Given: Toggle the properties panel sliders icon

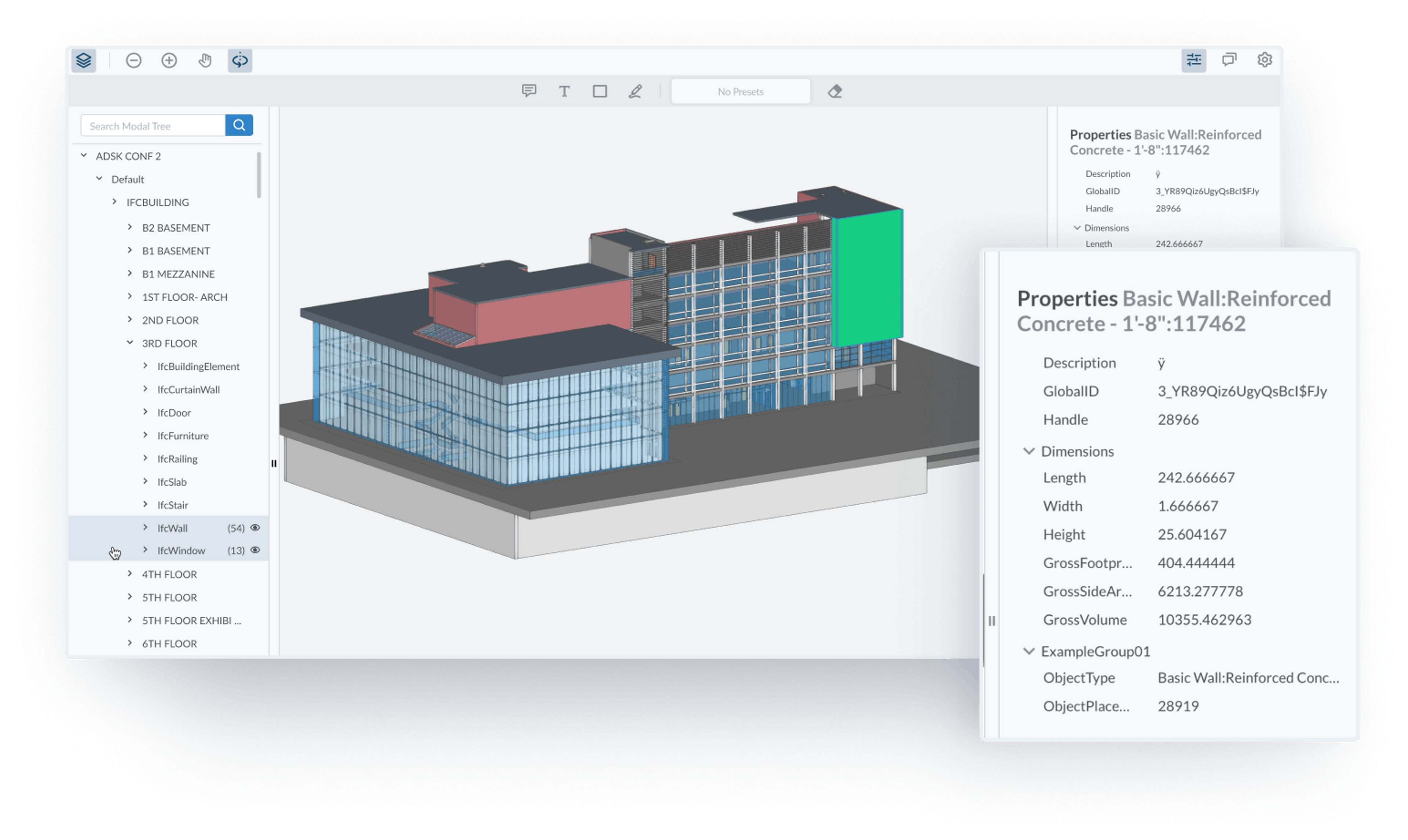Looking at the screenshot, I should click(x=1193, y=60).
